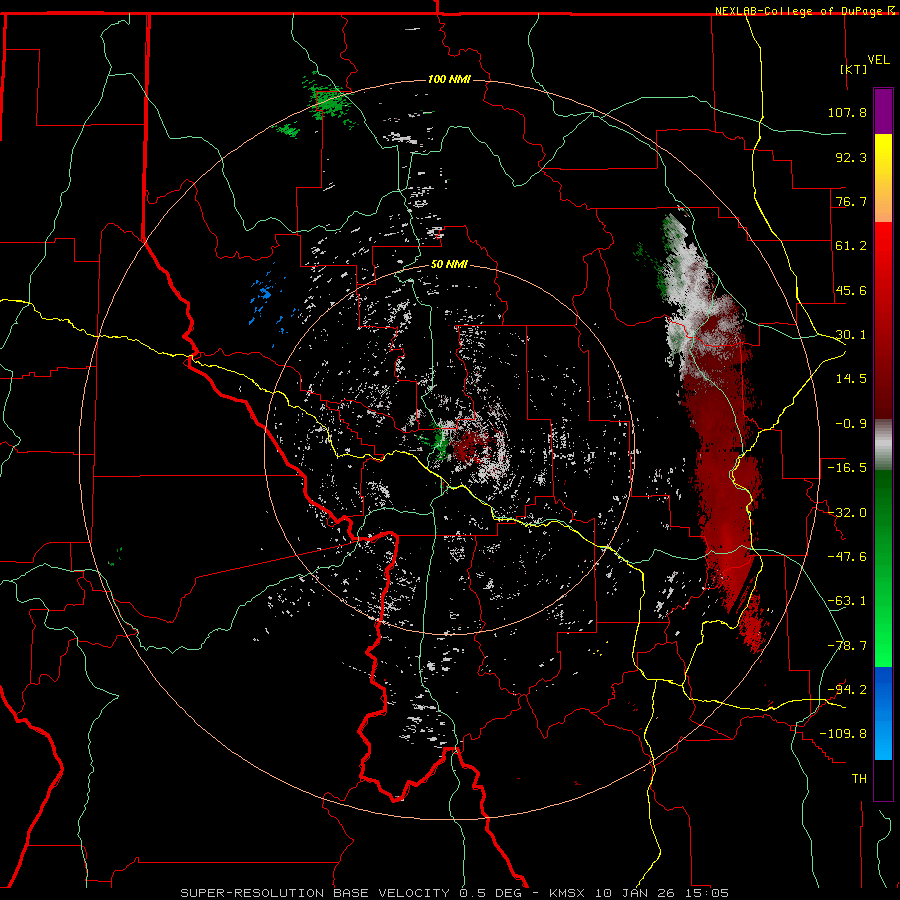The height and width of the screenshot is (900, 900).
Task: Select the 92.3 legend value
Action: [x=851, y=157]
